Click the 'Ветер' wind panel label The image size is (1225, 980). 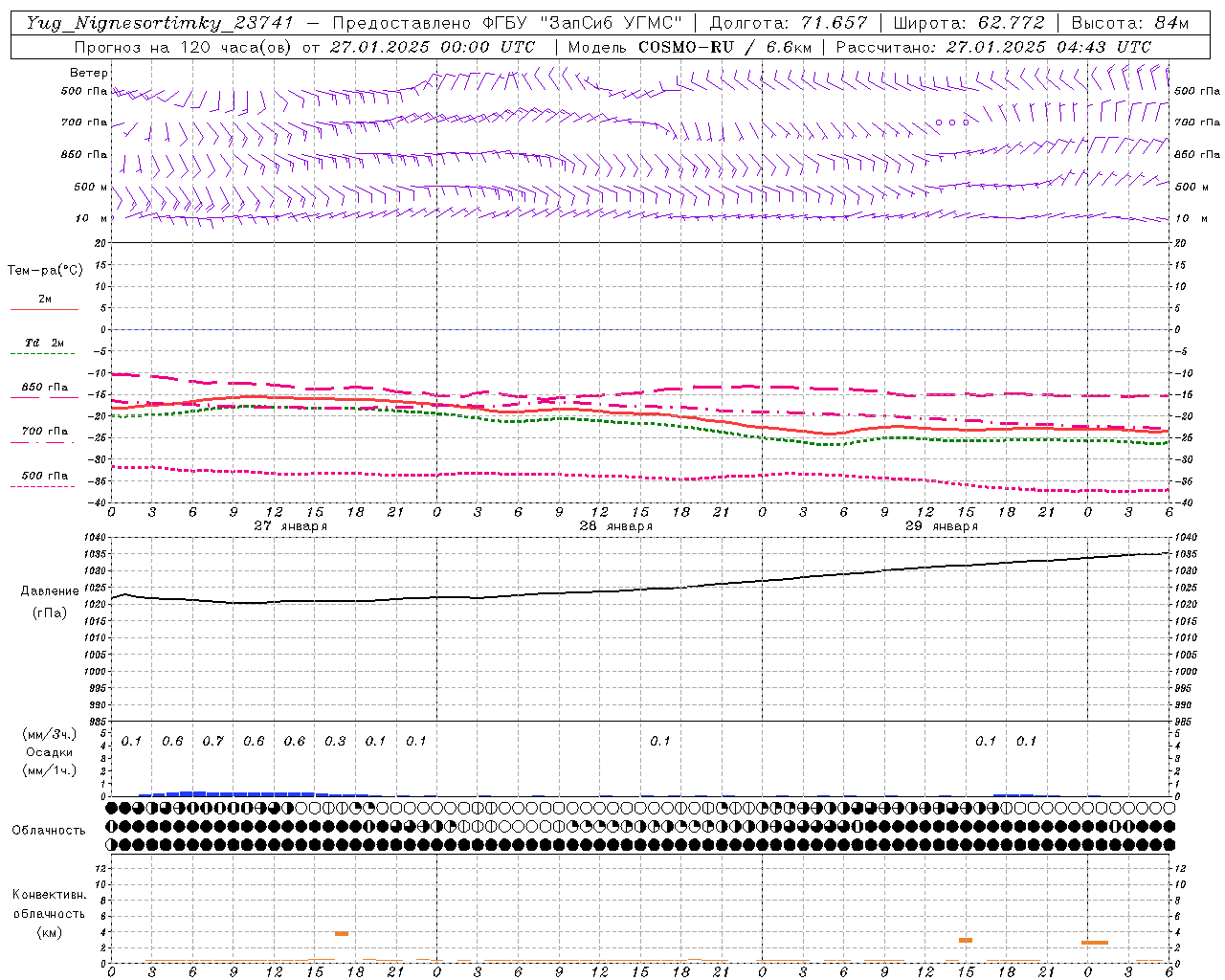[89, 73]
